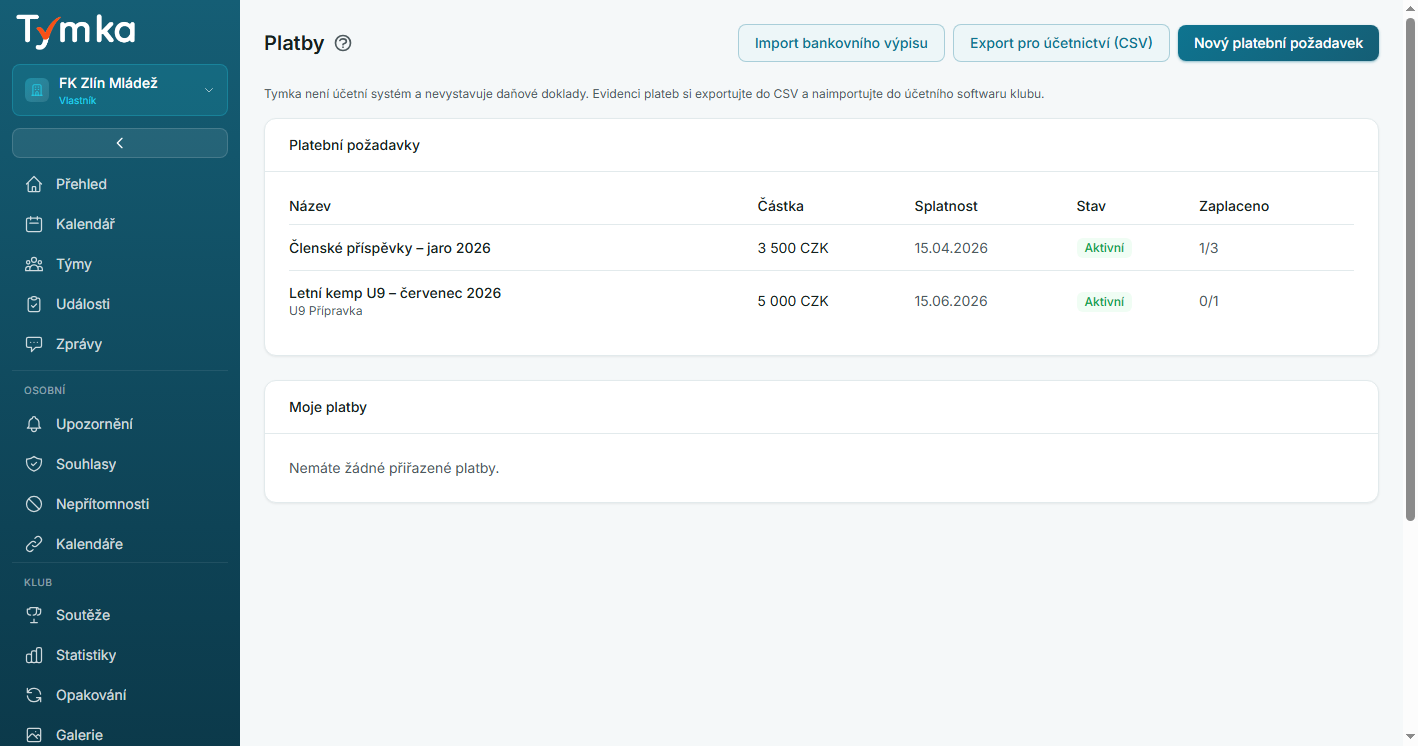Click the due date 15.04.2026

pyautogui.click(x=951, y=248)
